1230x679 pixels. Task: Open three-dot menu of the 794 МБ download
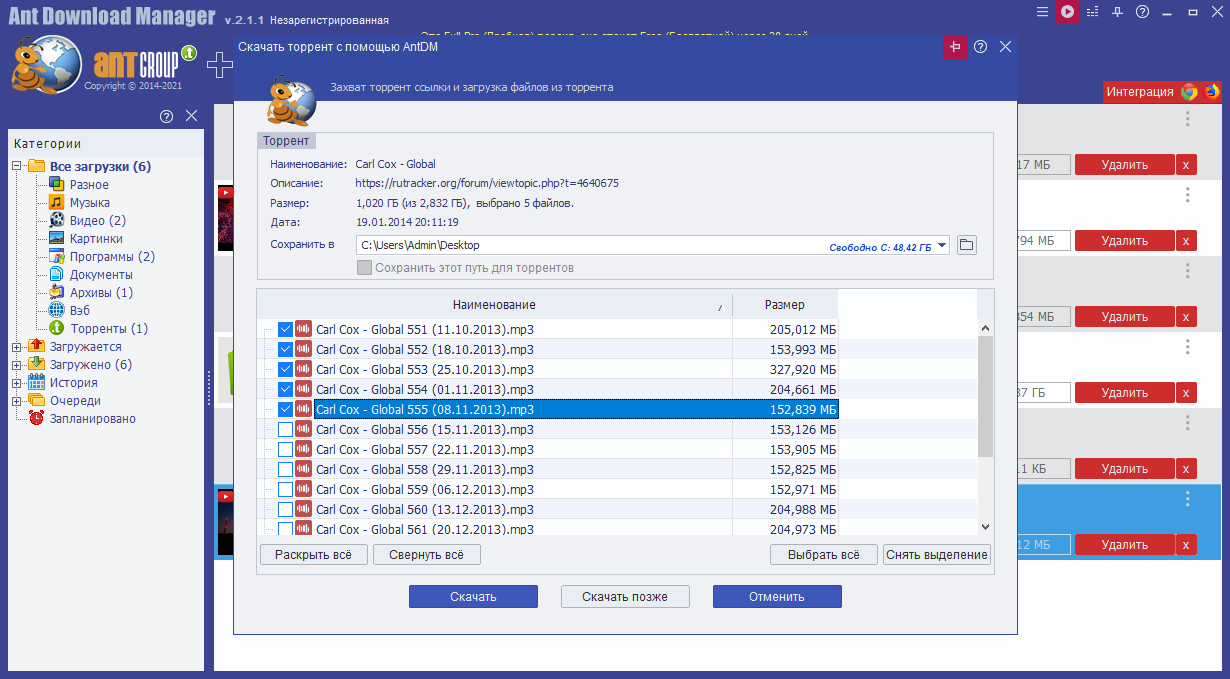pyautogui.click(x=1188, y=195)
